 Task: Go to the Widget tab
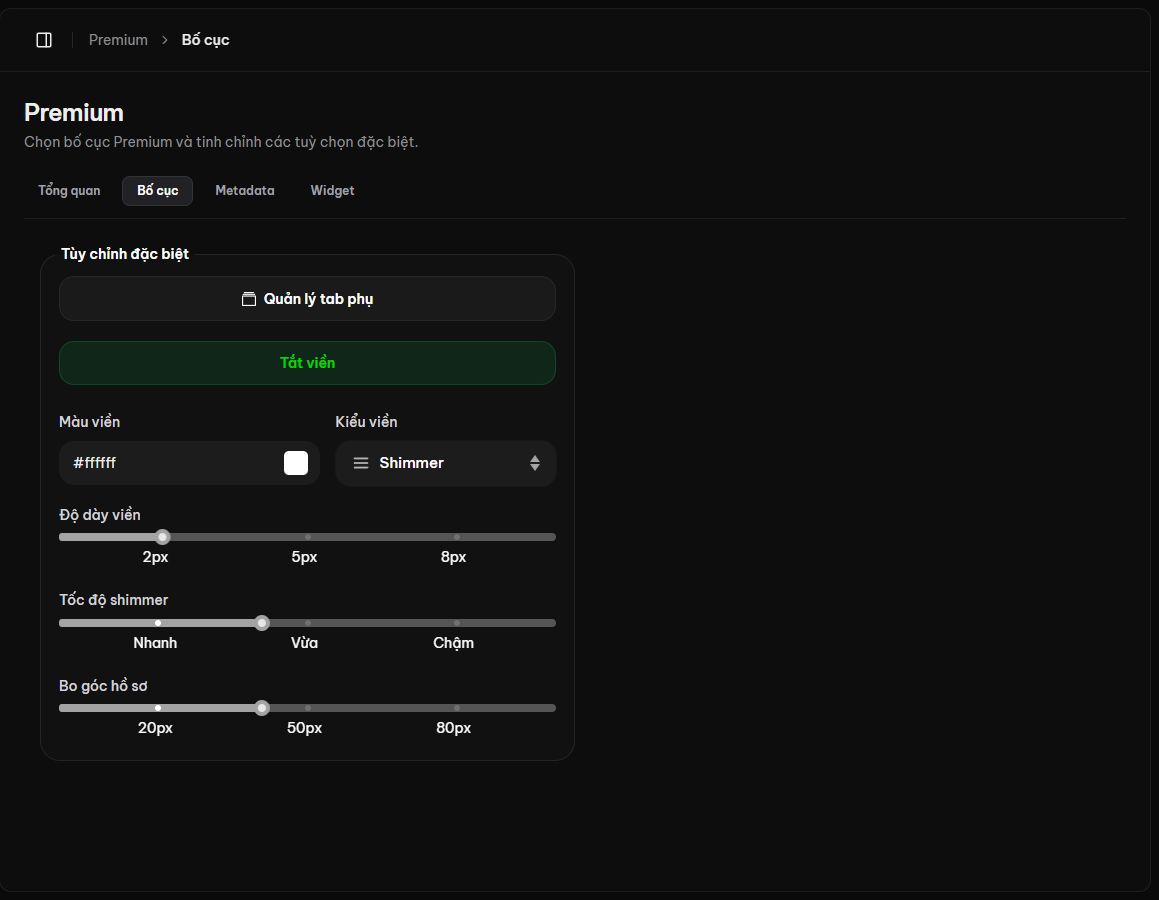point(332,191)
